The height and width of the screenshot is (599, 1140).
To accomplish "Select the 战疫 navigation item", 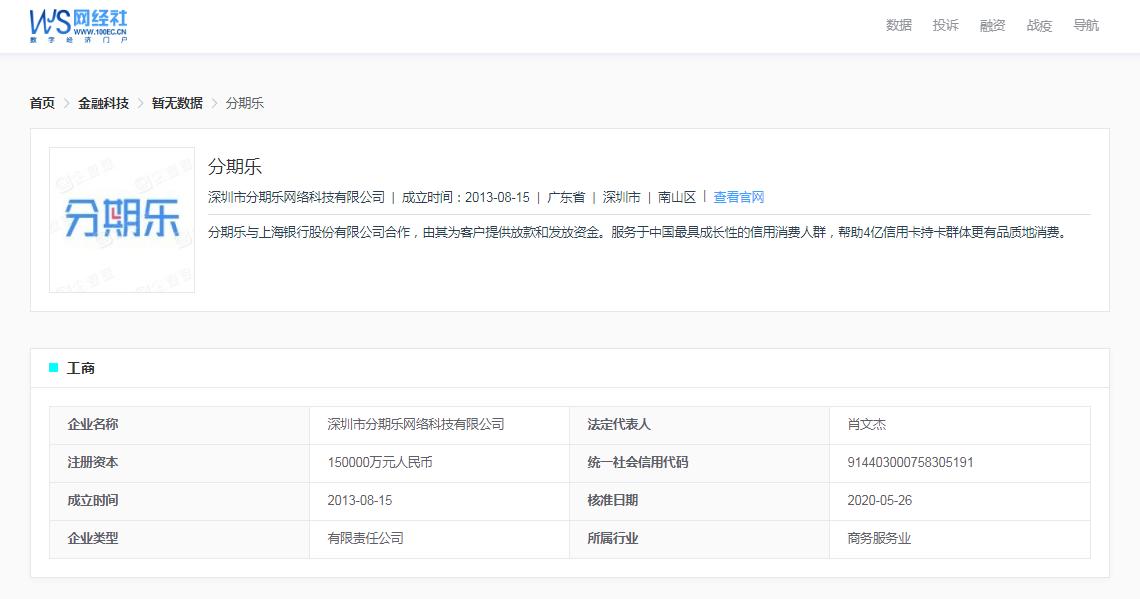I will (x=1038, y=25).
